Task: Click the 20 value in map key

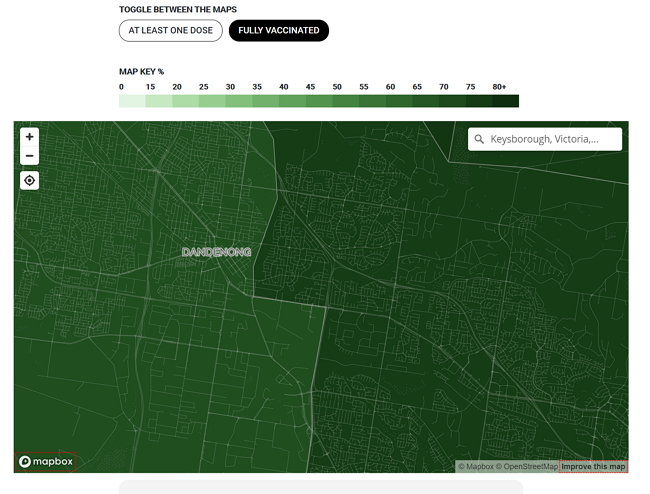Action: pyautogui.click(x=177, y=87)
